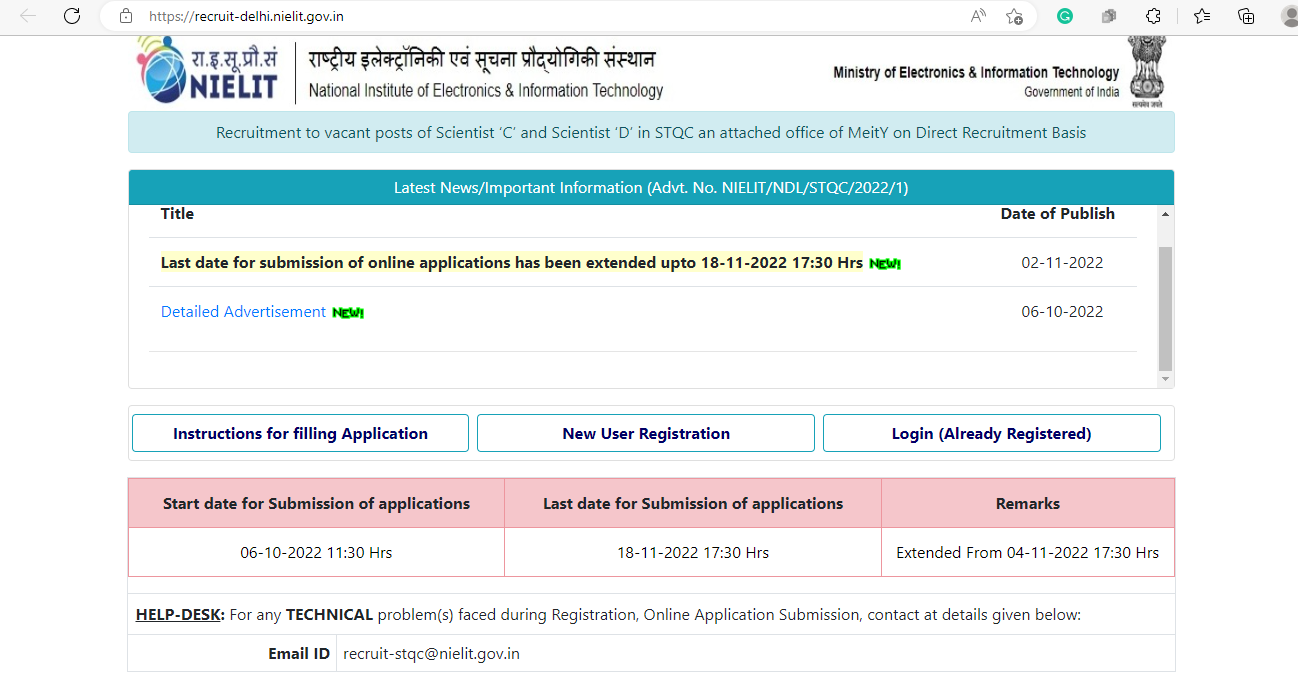1298x682 pixels.
Task: Click the 06-10-2022 publish date
Action: [x=1062, y=312]
